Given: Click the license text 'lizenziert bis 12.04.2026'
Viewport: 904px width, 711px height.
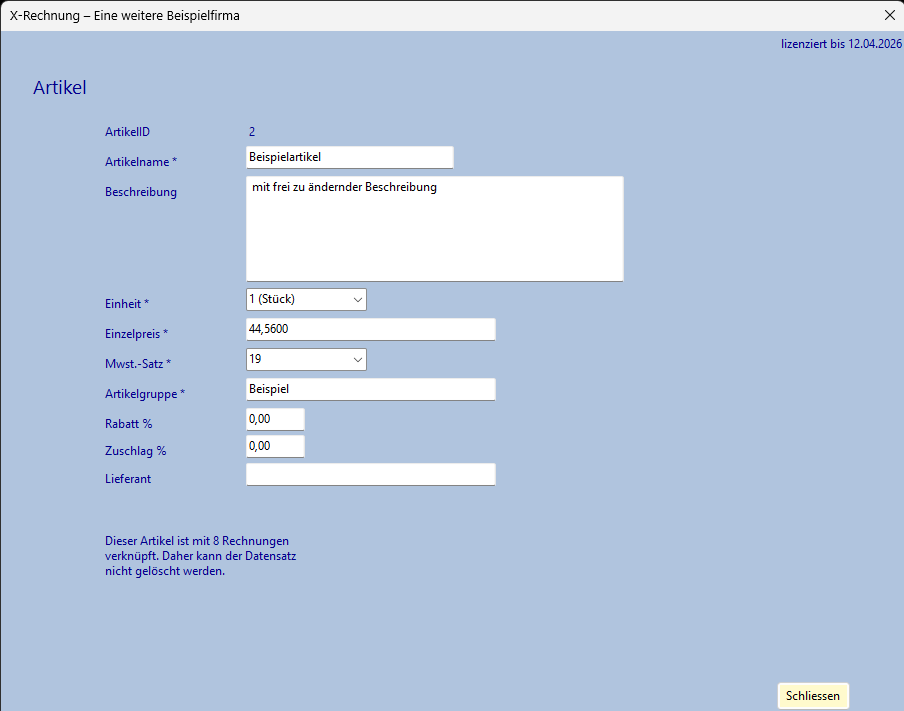Looking at the screenshot, I should pyautogui.click(x=841, y=44).
